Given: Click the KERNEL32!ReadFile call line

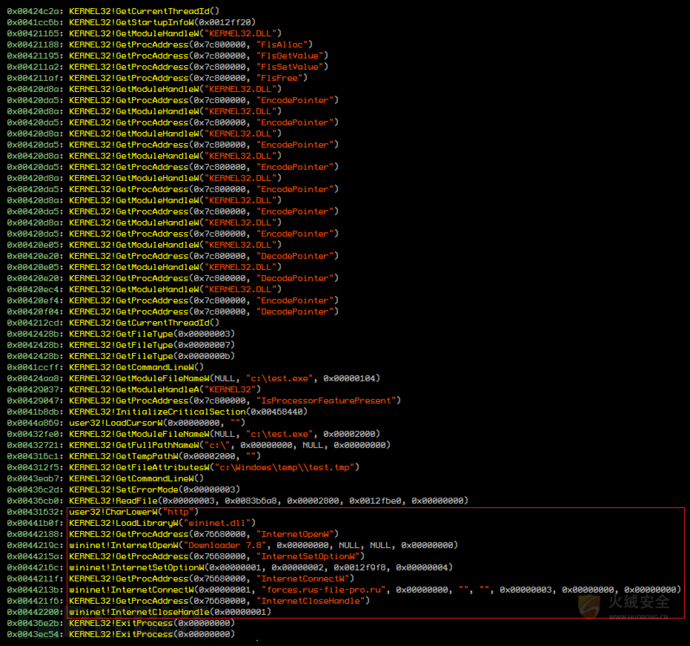Looking at the screenshot, I should (237, 501).
